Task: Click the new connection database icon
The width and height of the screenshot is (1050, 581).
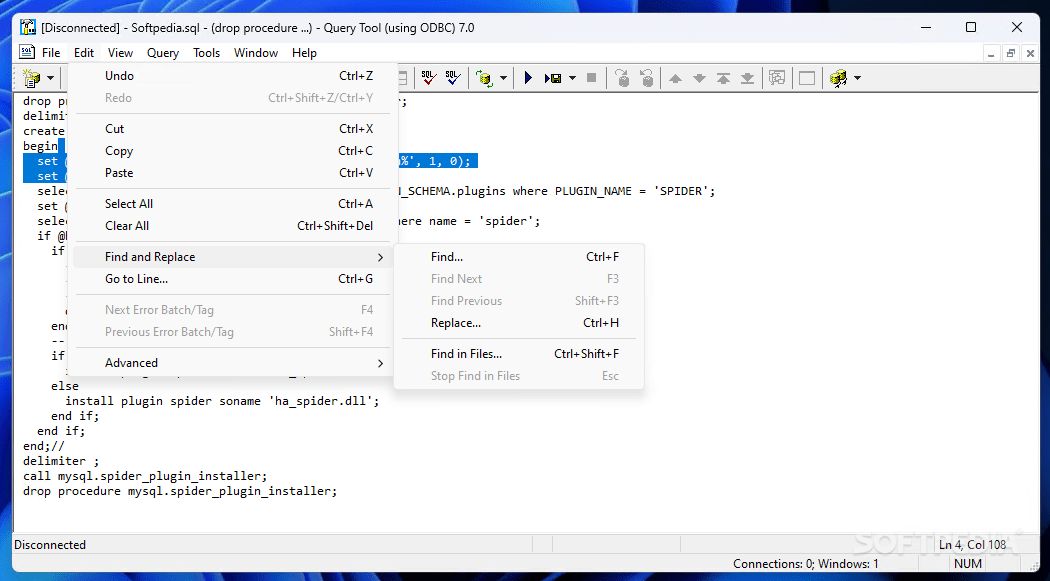Action: [31, 78]
